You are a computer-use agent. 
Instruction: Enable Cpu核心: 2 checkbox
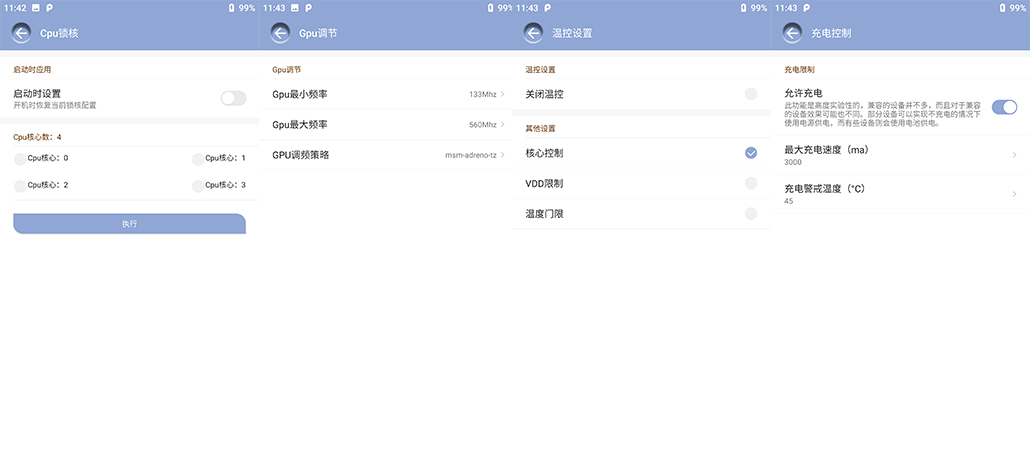[21, 185]
